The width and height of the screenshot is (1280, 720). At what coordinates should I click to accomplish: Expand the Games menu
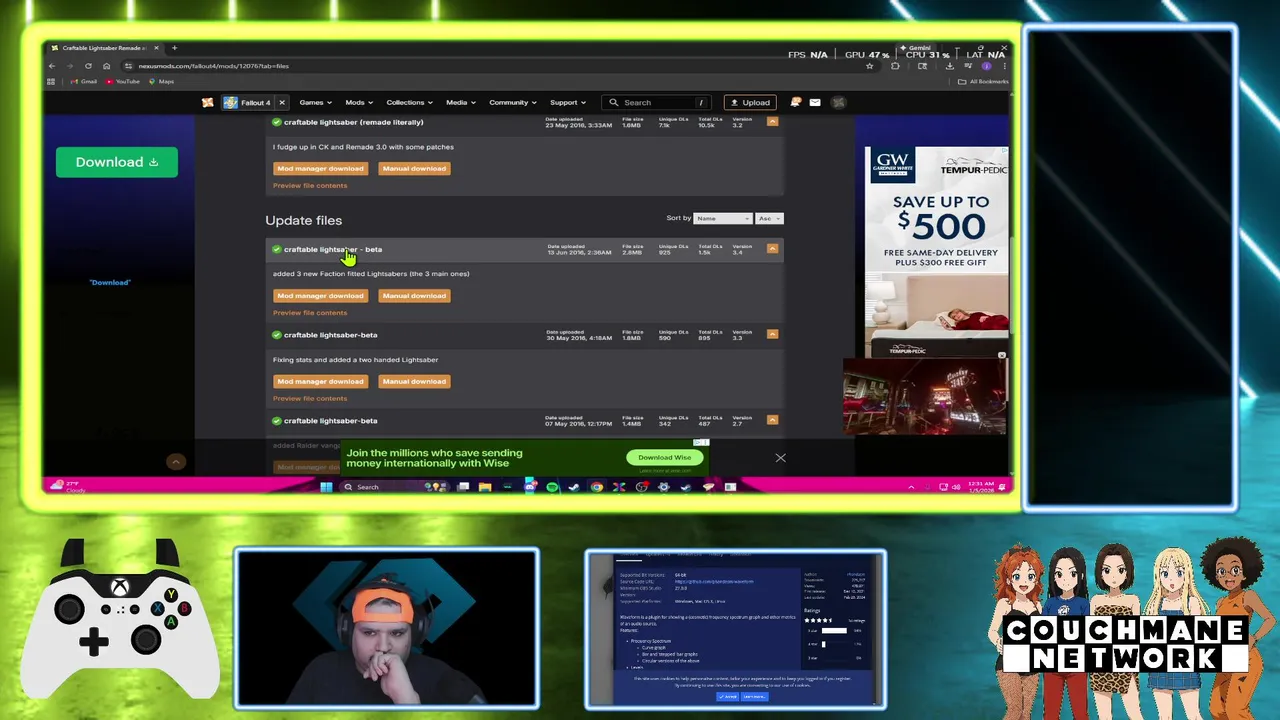315,102
